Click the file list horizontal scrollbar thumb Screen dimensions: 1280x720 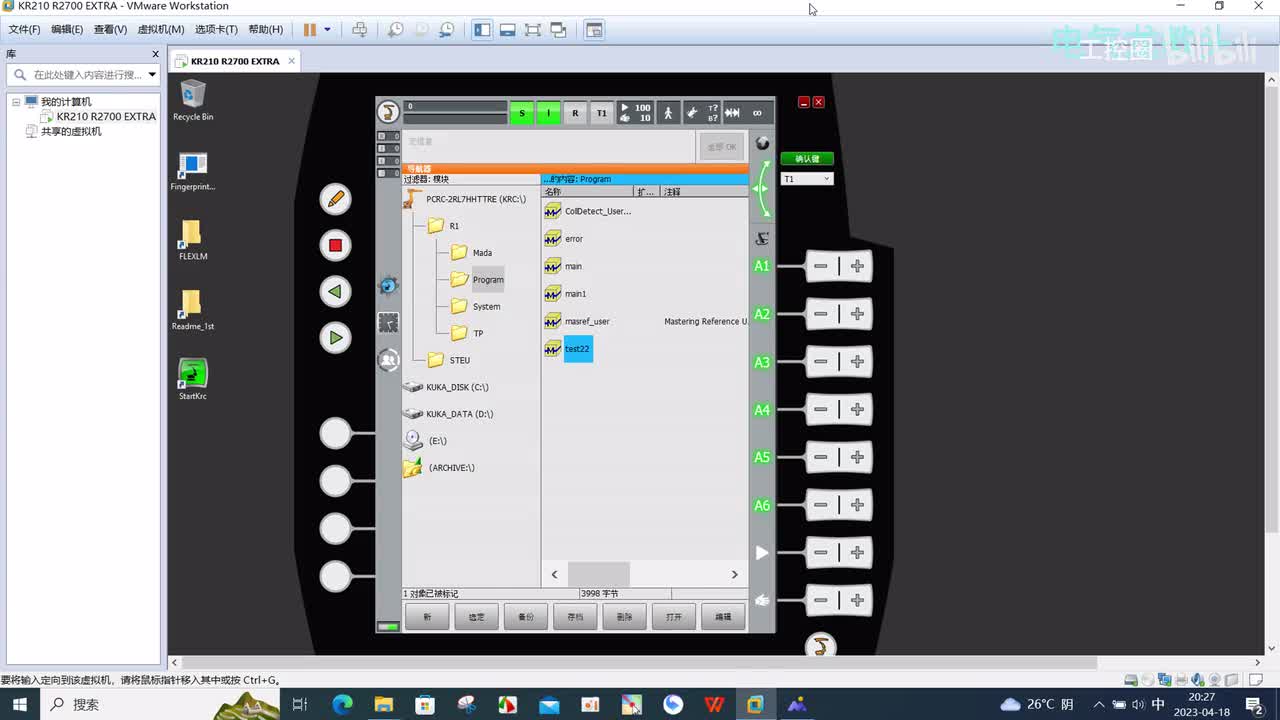click(599, 574)
